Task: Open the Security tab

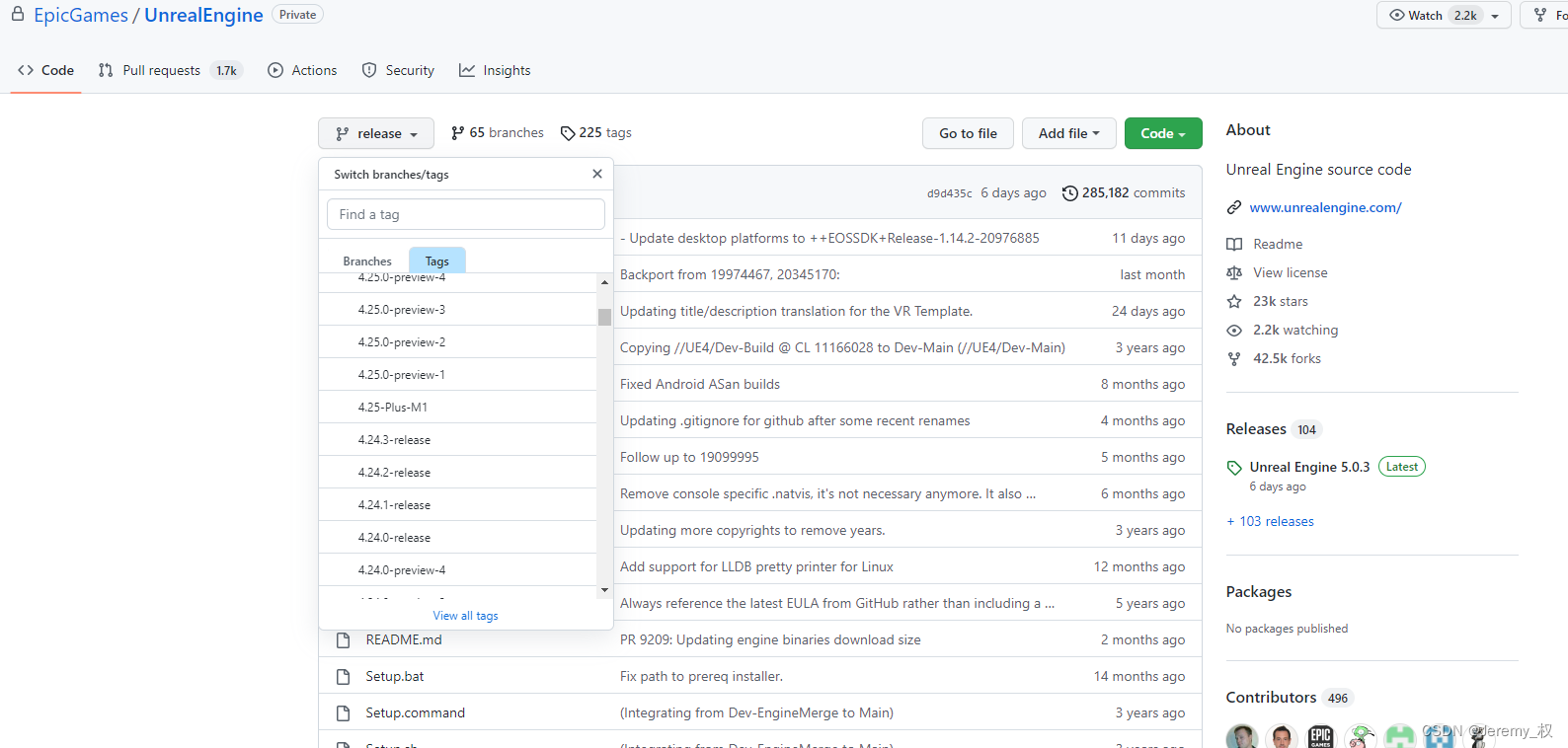Action: 398,70
